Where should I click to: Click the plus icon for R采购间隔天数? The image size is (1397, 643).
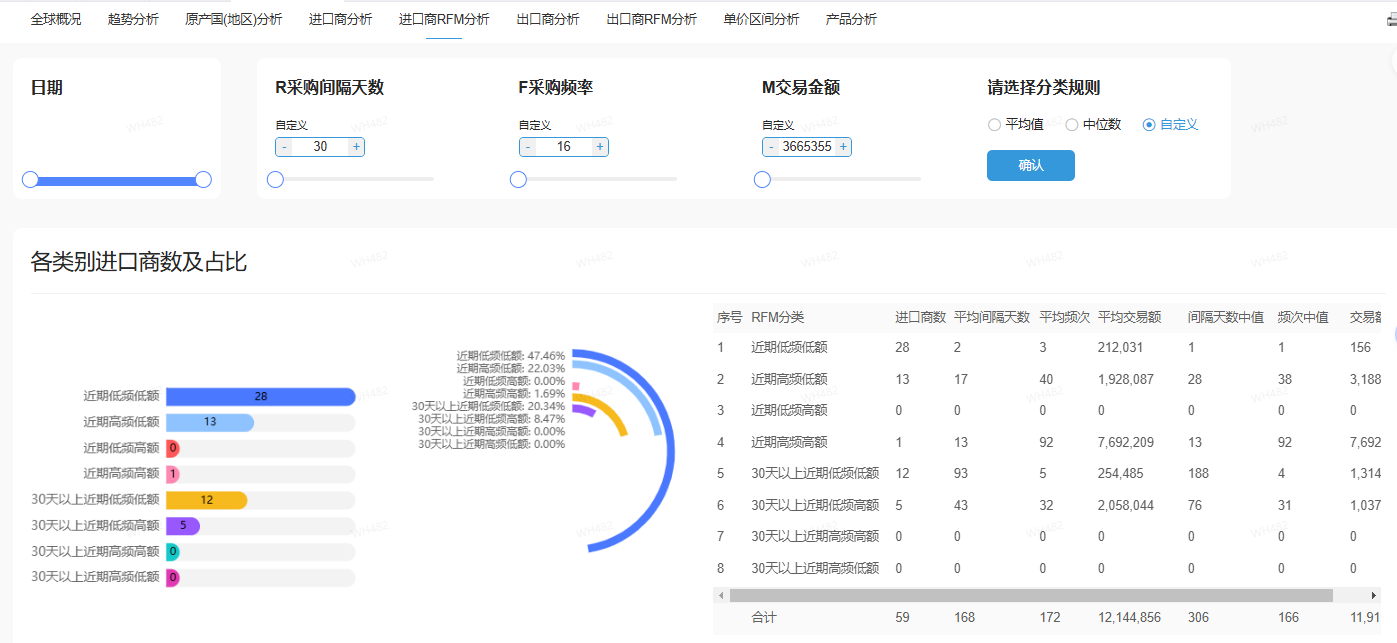coord(357,147)
